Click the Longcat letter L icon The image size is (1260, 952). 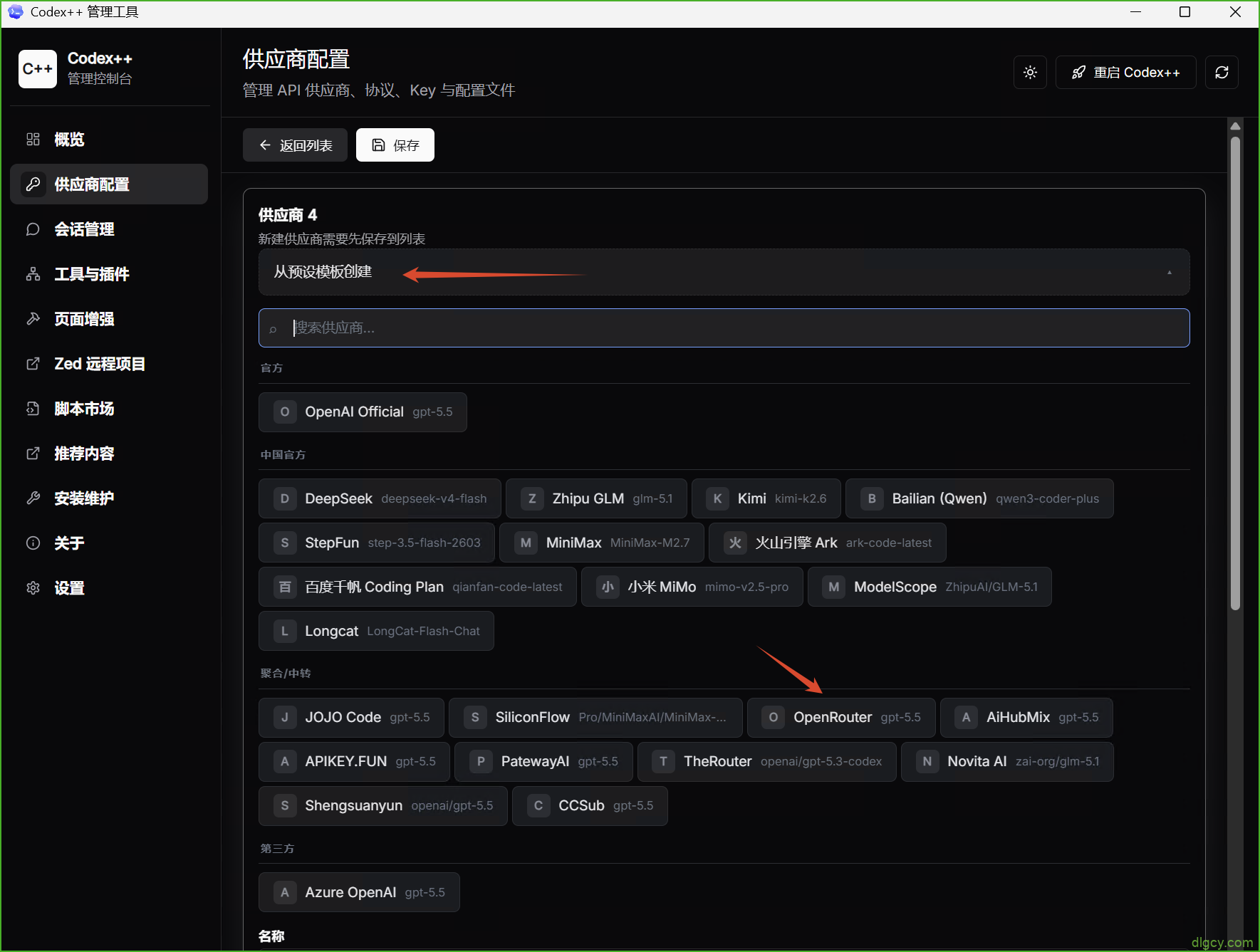(x=285, y=632)
